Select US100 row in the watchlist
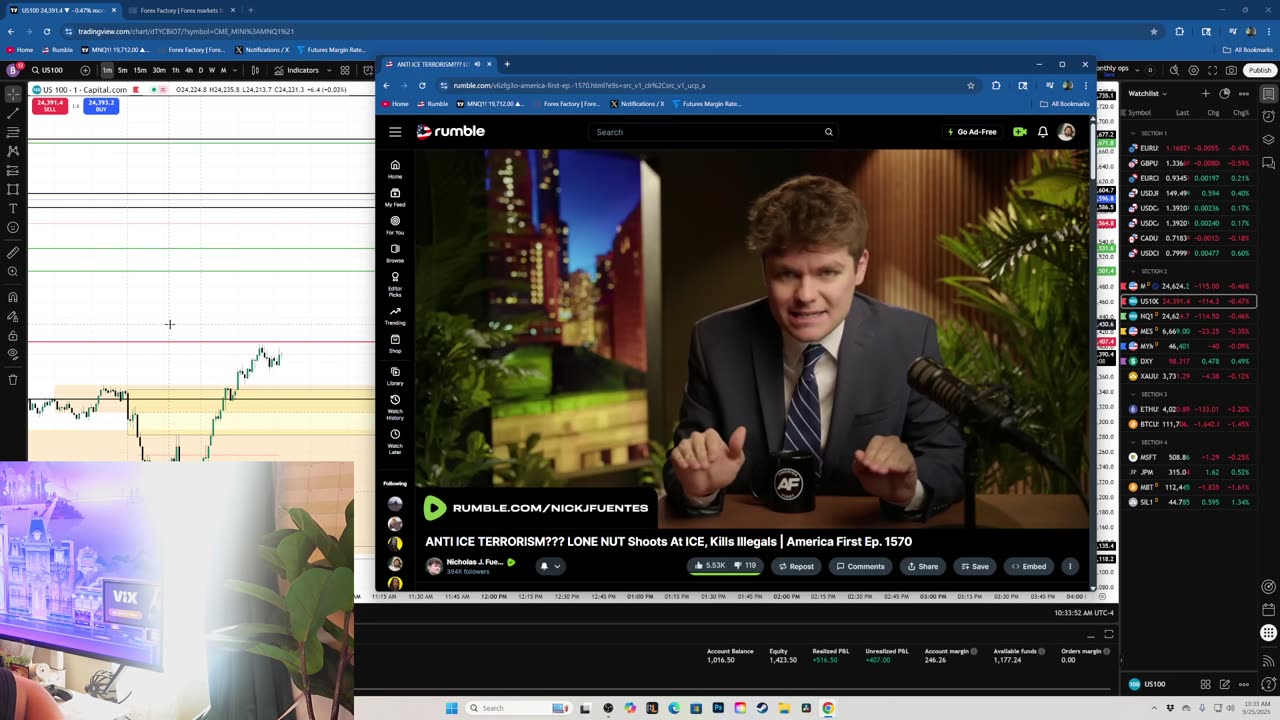The image size is (1280, 720). [1191, 301]
